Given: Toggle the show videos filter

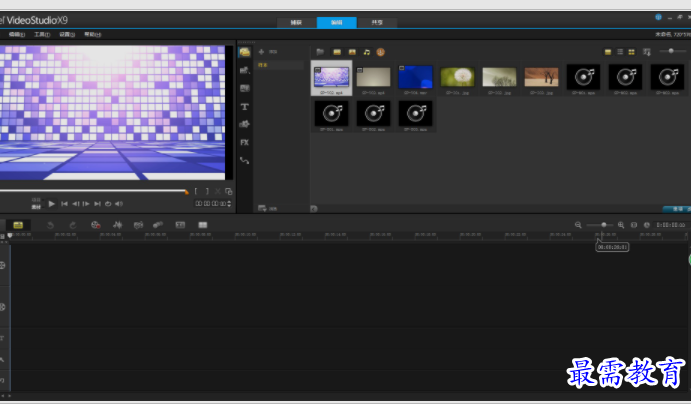Looking at the screenshot, I should point(337,52).
